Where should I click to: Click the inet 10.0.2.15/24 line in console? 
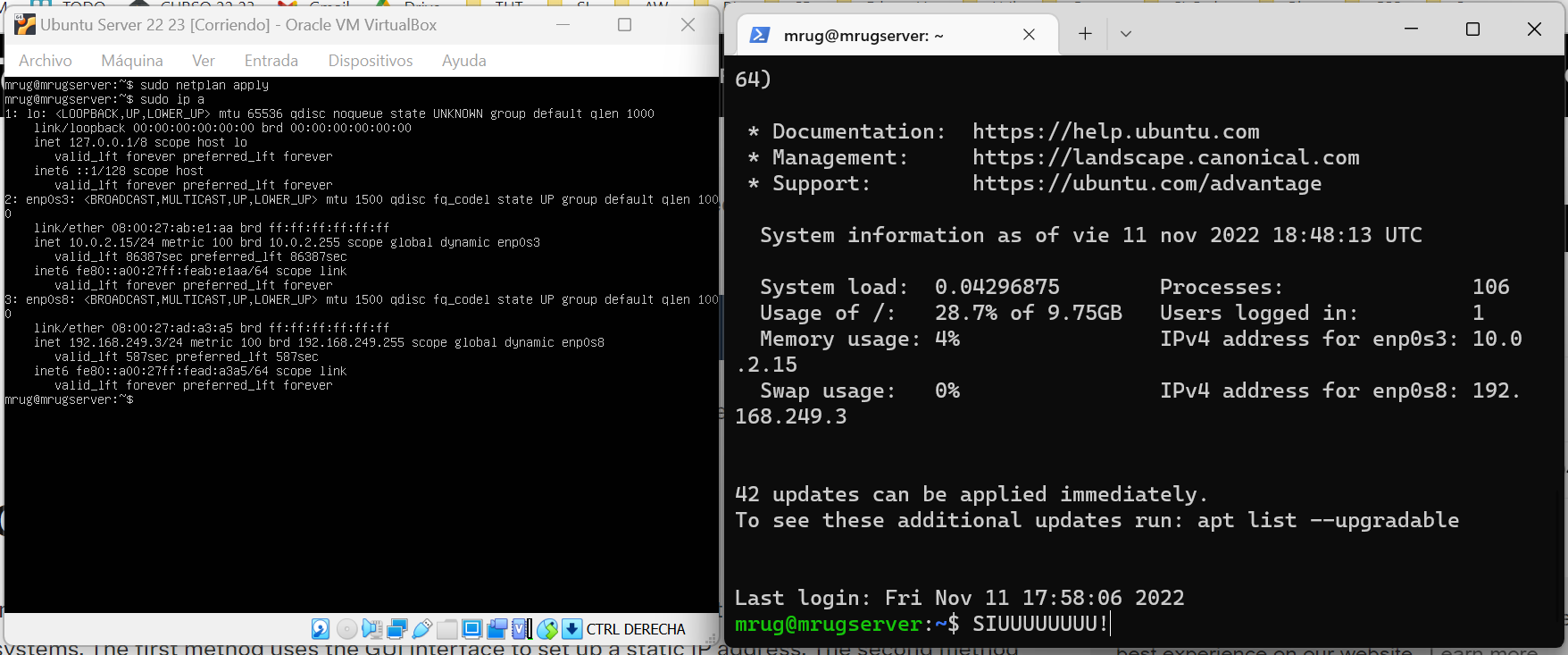pyautogui.click(x=287, y=242)
